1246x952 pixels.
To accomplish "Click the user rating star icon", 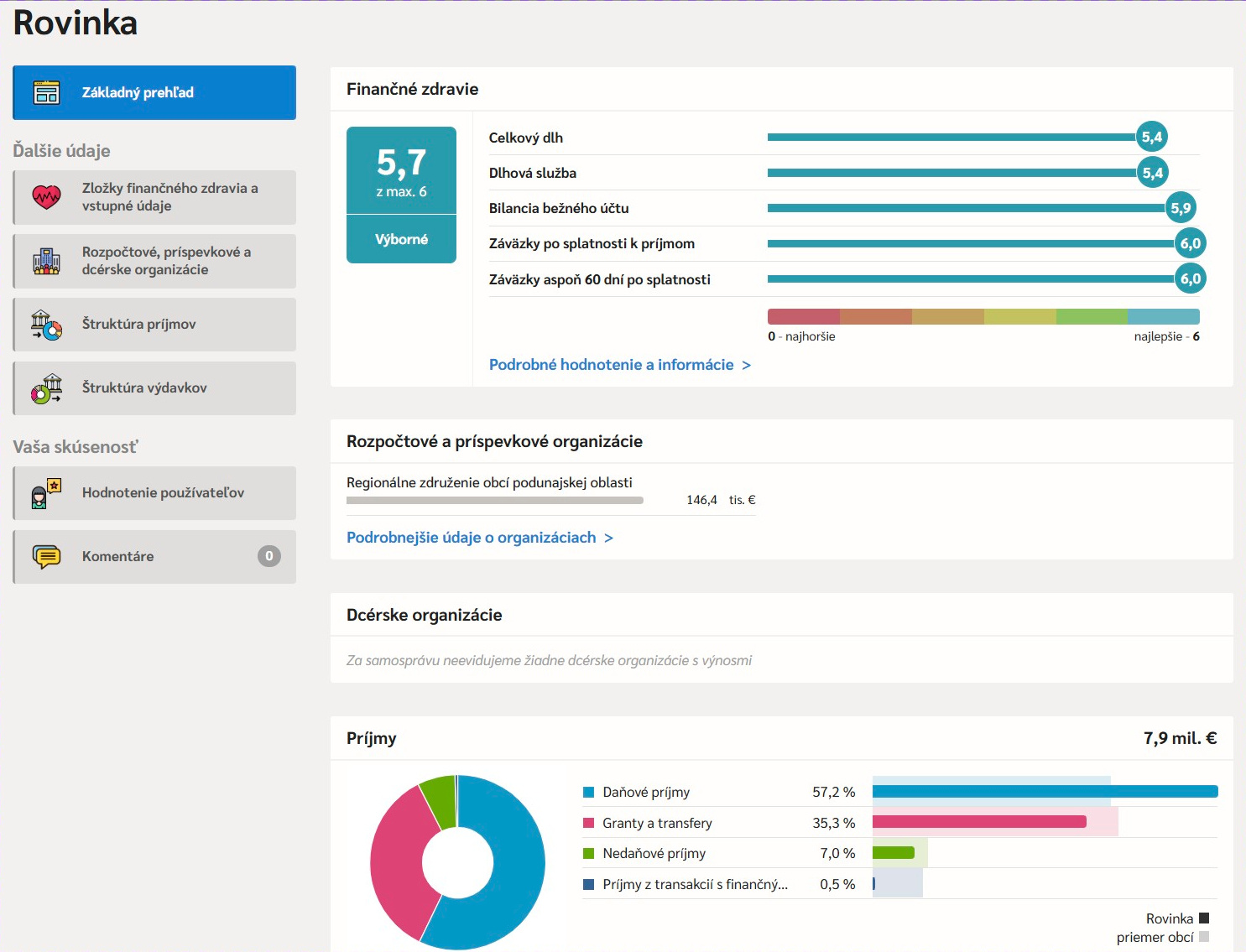I will [x=46, y=493].
